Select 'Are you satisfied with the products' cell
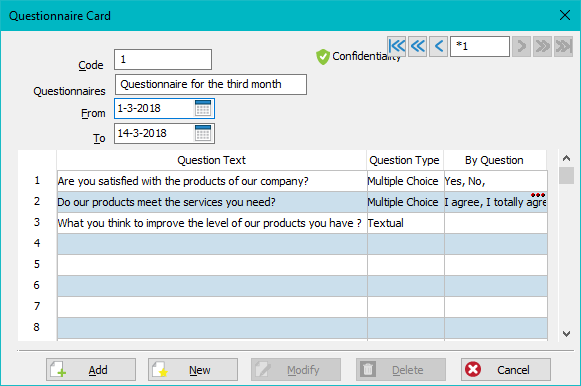Image resolution: width=581 pixels, height=386 pixels. click(212, 181)
